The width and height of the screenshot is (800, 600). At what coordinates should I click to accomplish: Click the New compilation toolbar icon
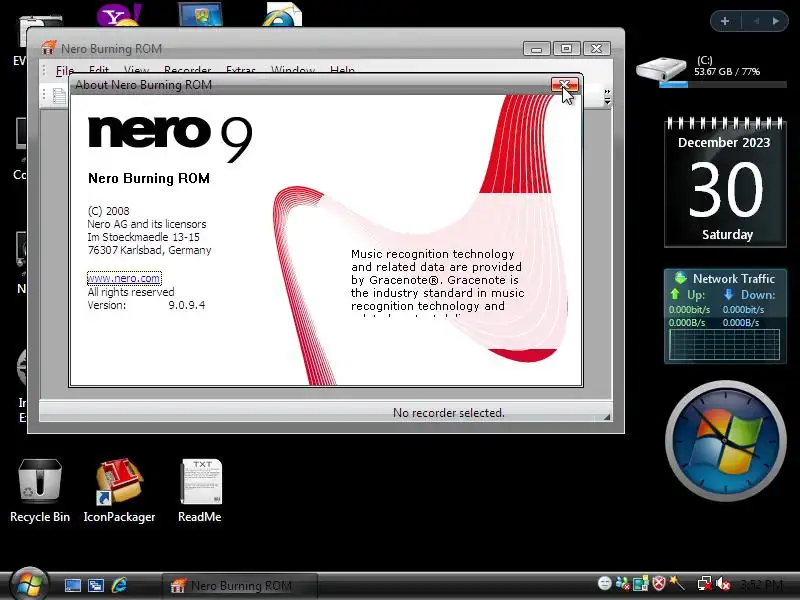tap(59, 96)
